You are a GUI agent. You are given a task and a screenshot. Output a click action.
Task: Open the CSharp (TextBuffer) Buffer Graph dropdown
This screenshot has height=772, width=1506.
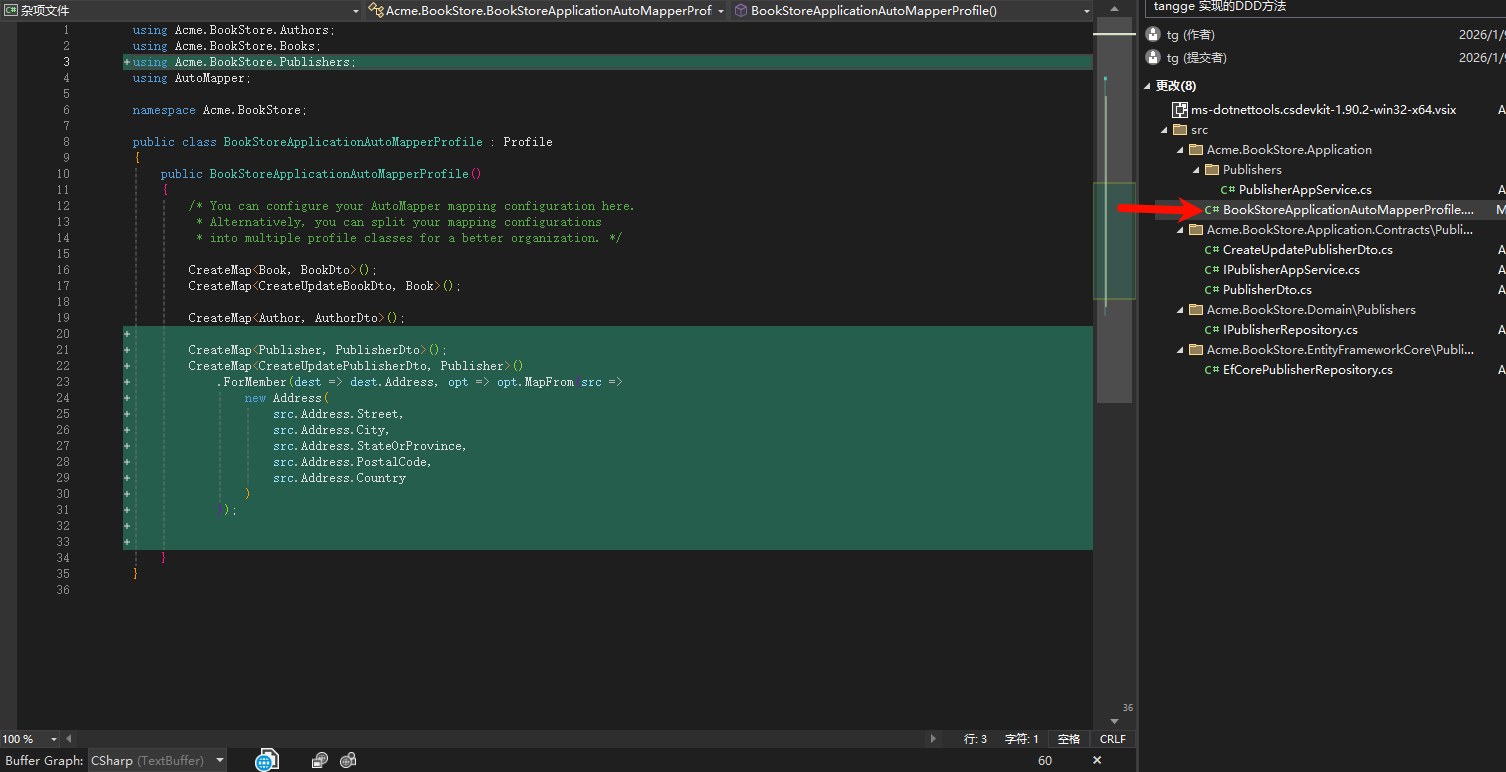tap(158, 761)
